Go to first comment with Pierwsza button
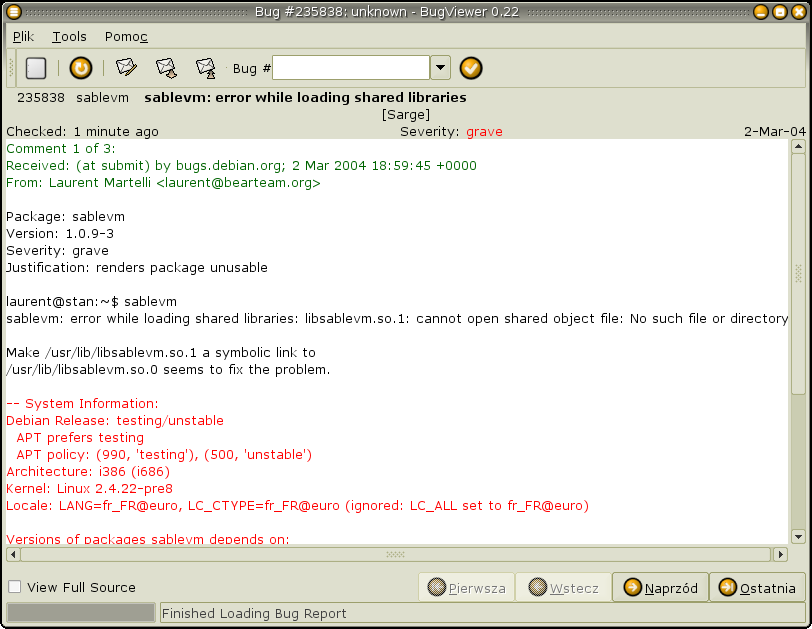Image resolution: width=812 pixels, height=629 pixels. coord(467,588)
